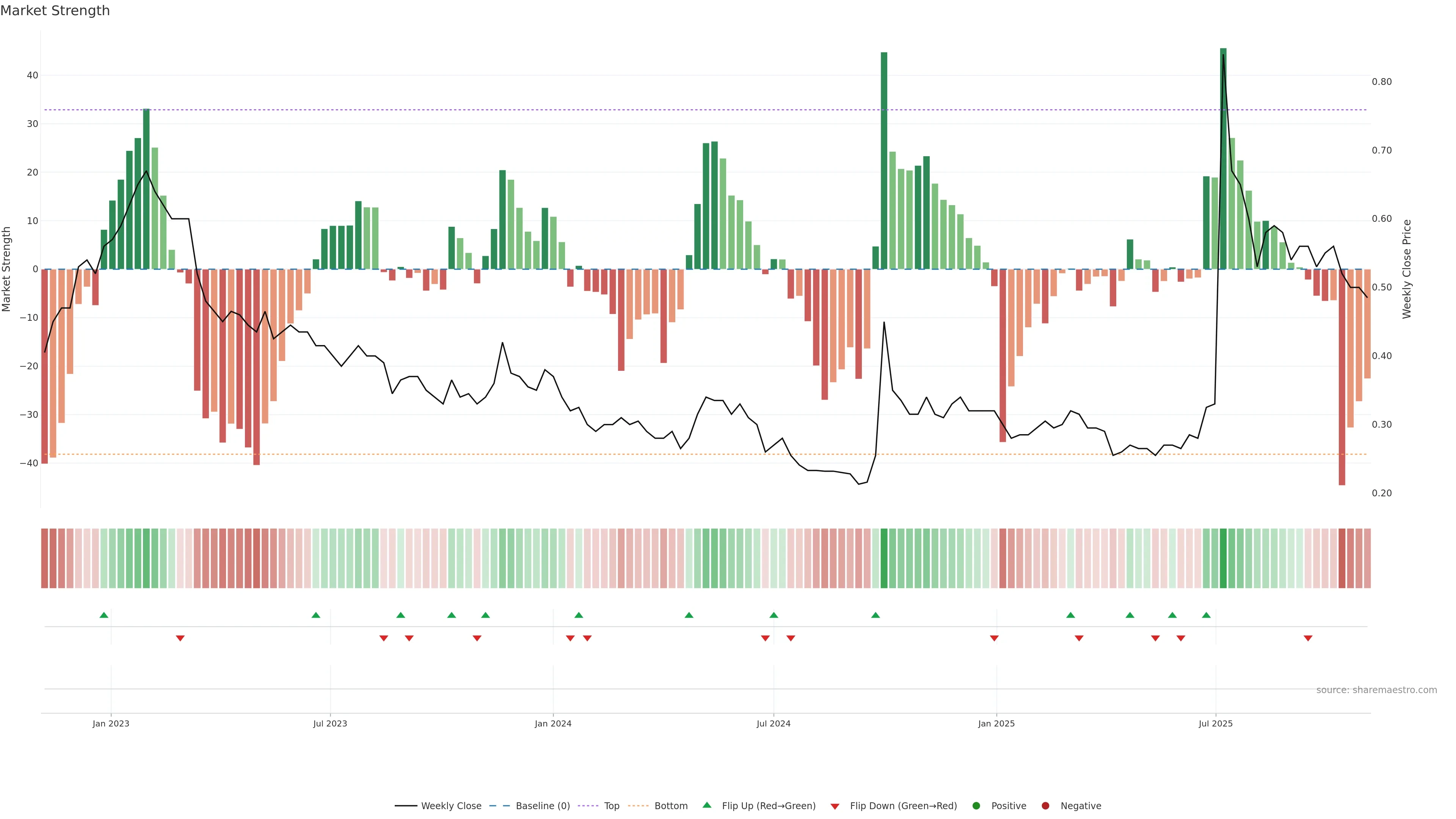Click the Positive legend green circle
Viewport: 1456px width, 819px height.
pos(976,806)
